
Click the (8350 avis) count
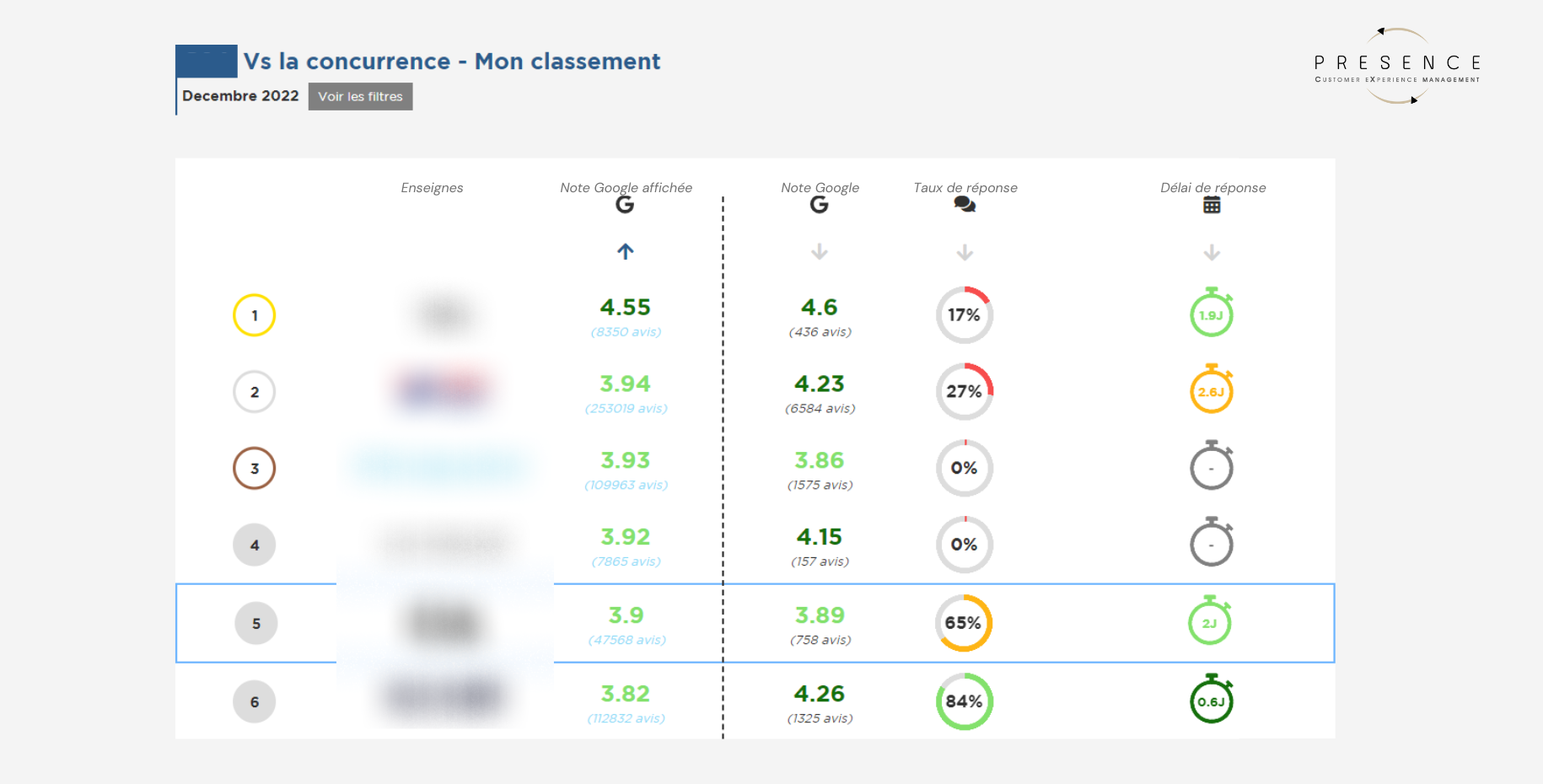pos(626,332)
